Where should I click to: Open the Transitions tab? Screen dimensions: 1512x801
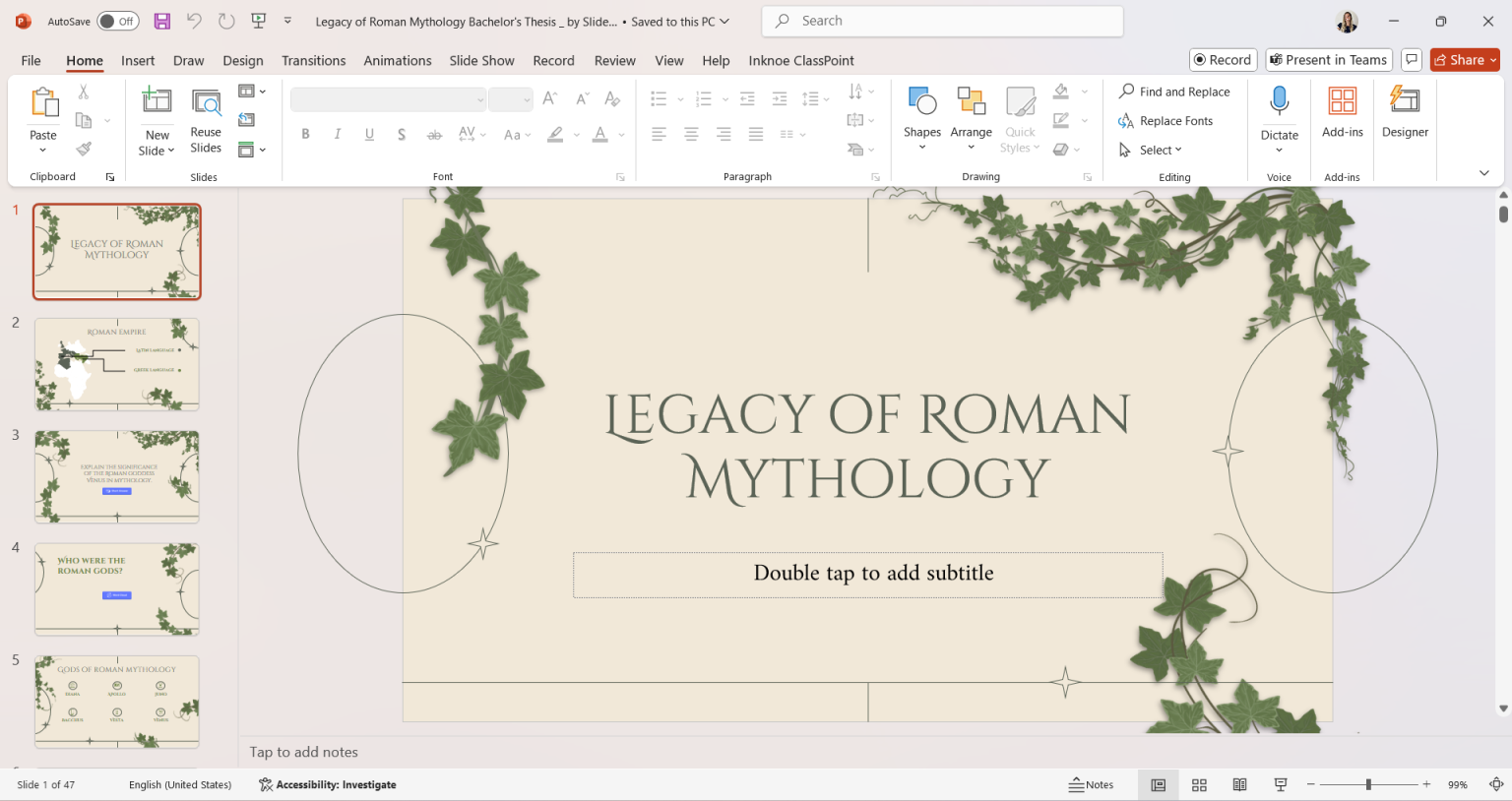[x=314, y=60]
